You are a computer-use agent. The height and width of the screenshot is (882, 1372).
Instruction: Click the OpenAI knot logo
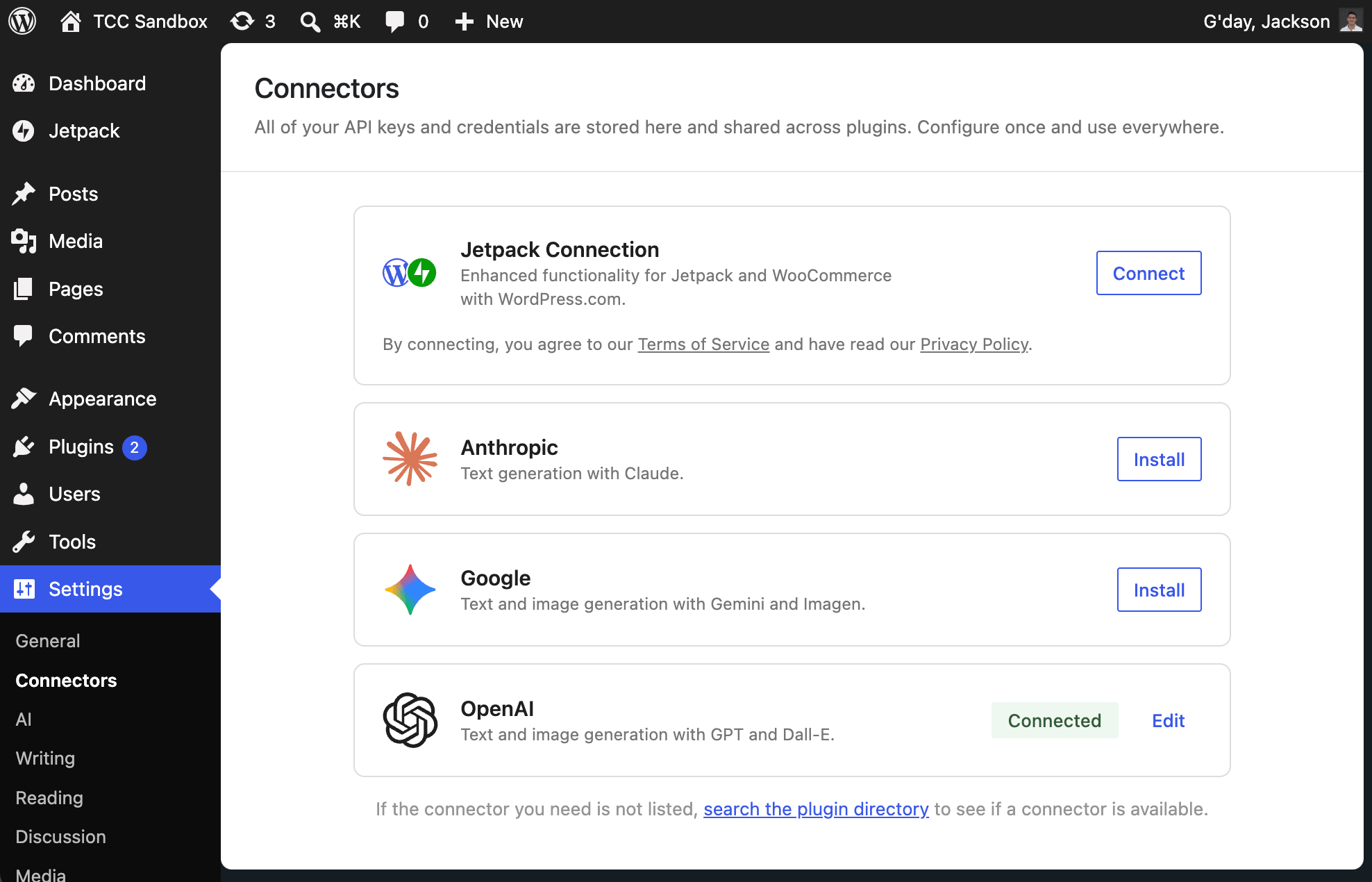coord(410,720)
